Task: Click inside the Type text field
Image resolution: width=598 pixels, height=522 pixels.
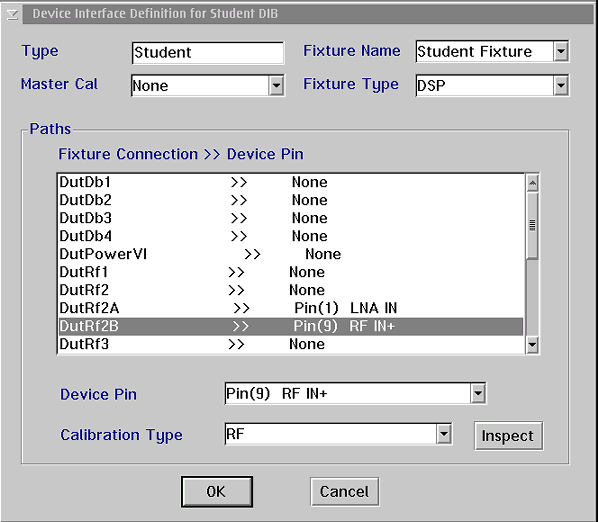Action: point(208,53)
